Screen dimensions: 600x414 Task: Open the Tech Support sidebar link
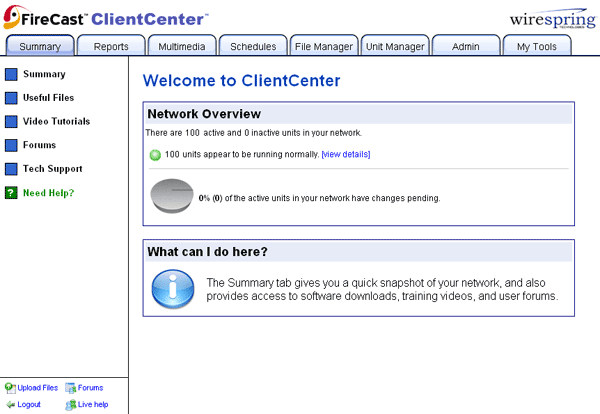(x=52, y=169)
